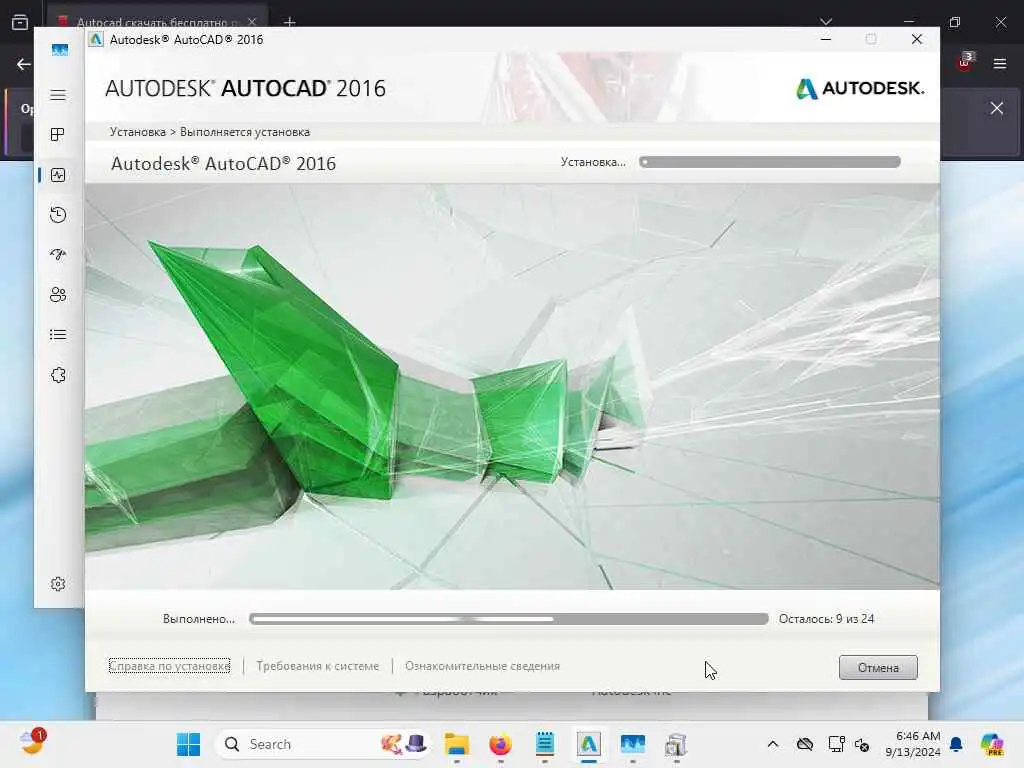1024x768 pixels.
Task: Click Task Manager logo icon in sidebar
Action: coord(59,50)
